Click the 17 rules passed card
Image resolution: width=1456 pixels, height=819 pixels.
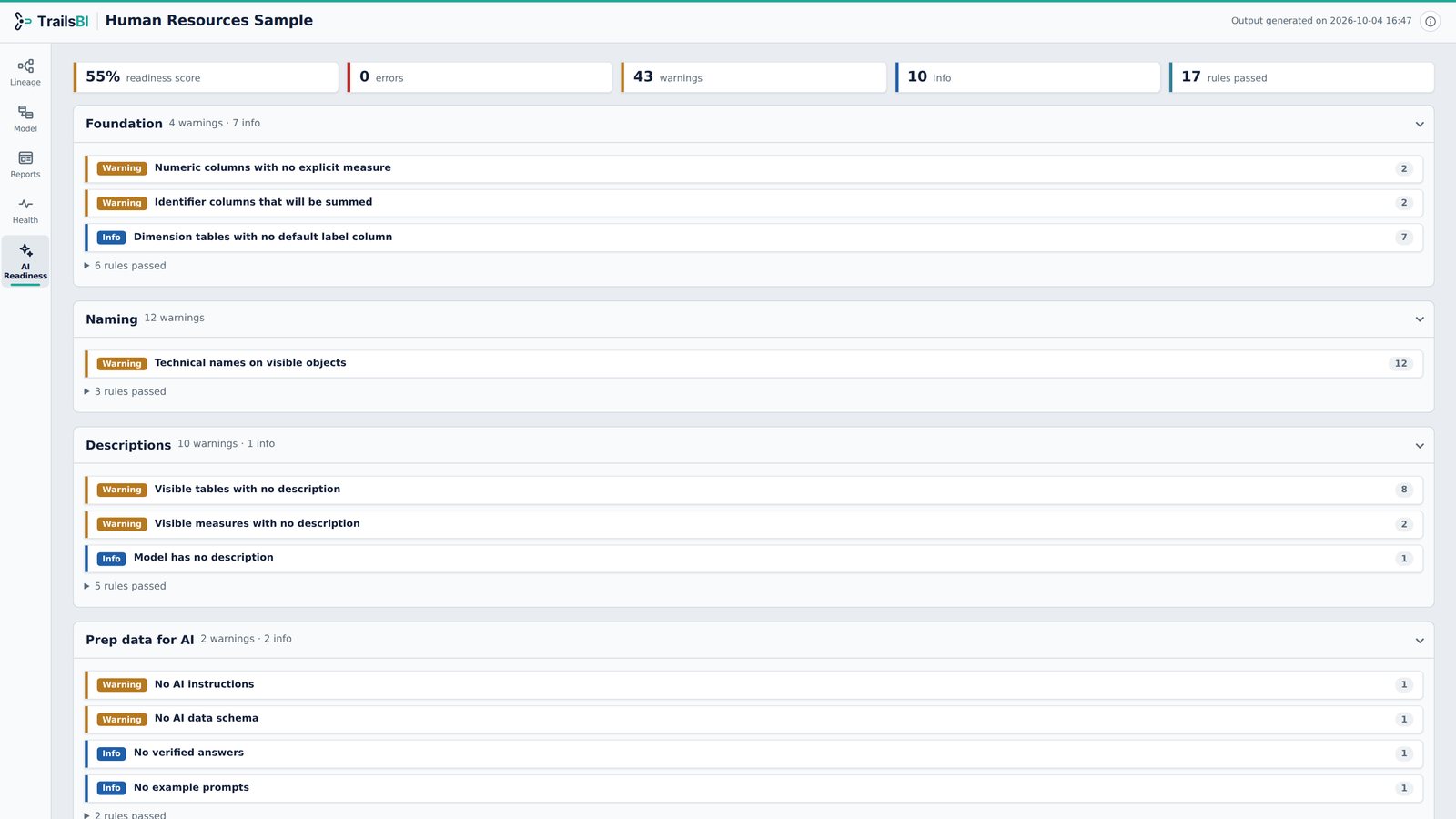pyautogui.click(x=1301, y=77)
